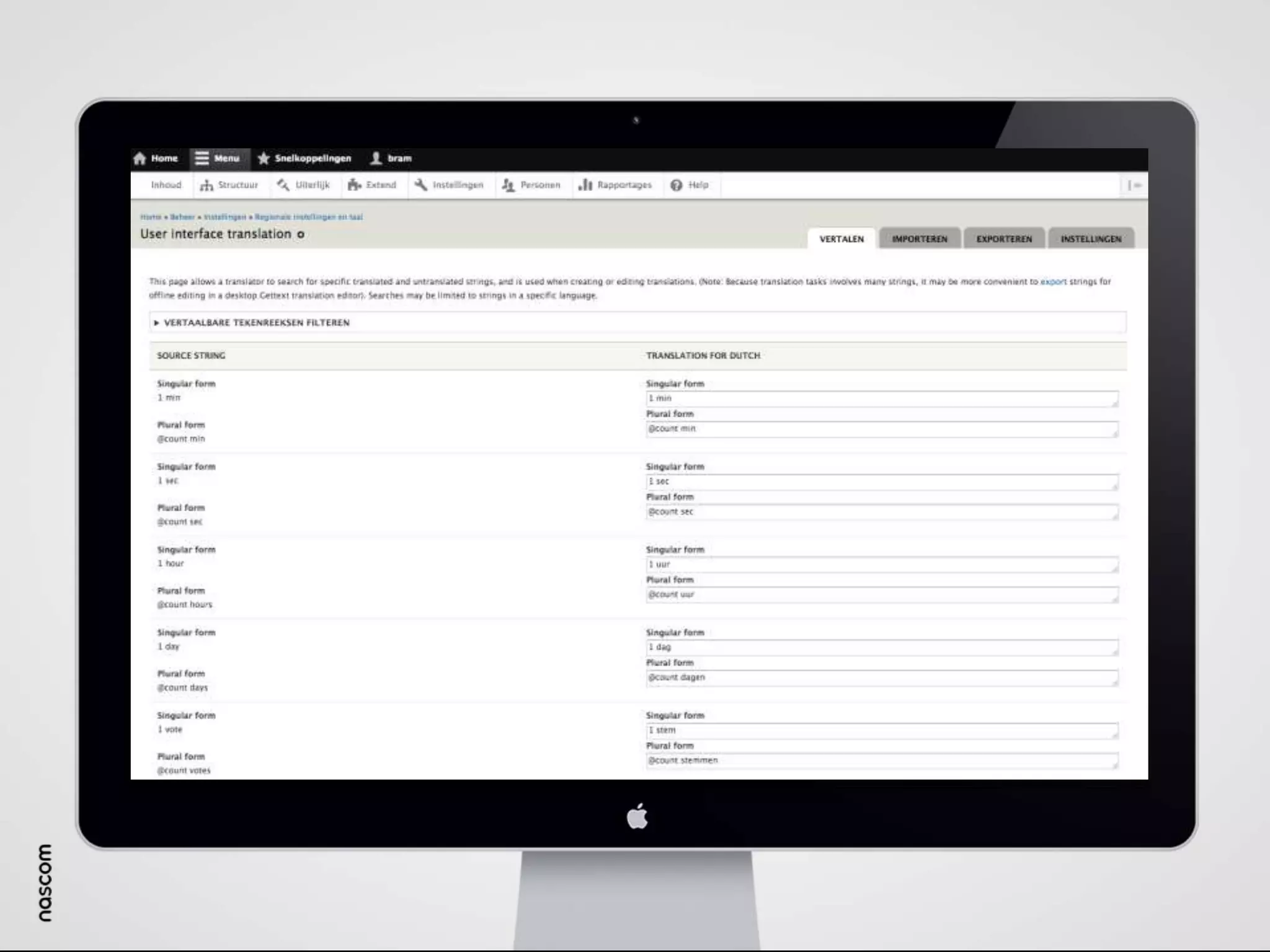This screenshot has width=1270, height=952.
Task: Click the Home house icon
Action: click(140, 159)
